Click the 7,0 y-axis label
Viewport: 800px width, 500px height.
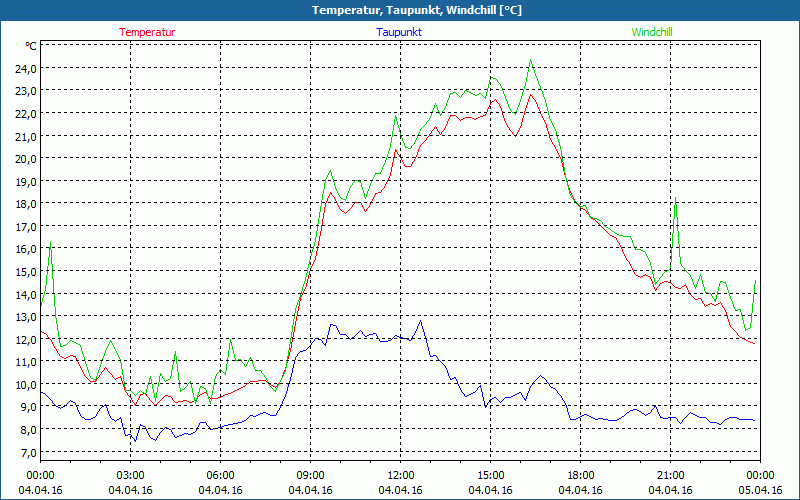pos(28,453)
